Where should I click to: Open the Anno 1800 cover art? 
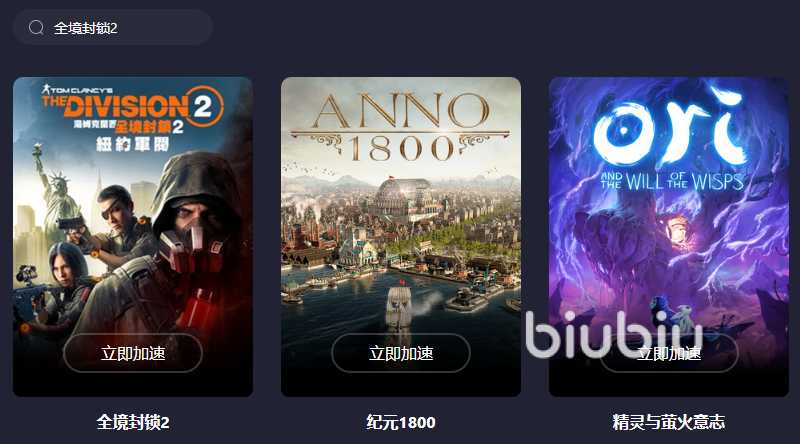(401, 237)
